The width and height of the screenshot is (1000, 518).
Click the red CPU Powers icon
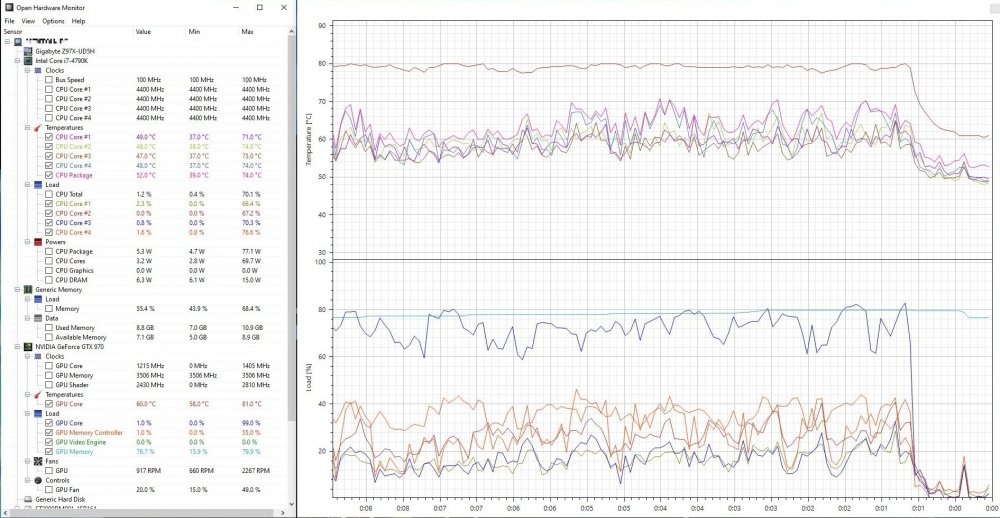pyautogui.click(x=37, y=241)
